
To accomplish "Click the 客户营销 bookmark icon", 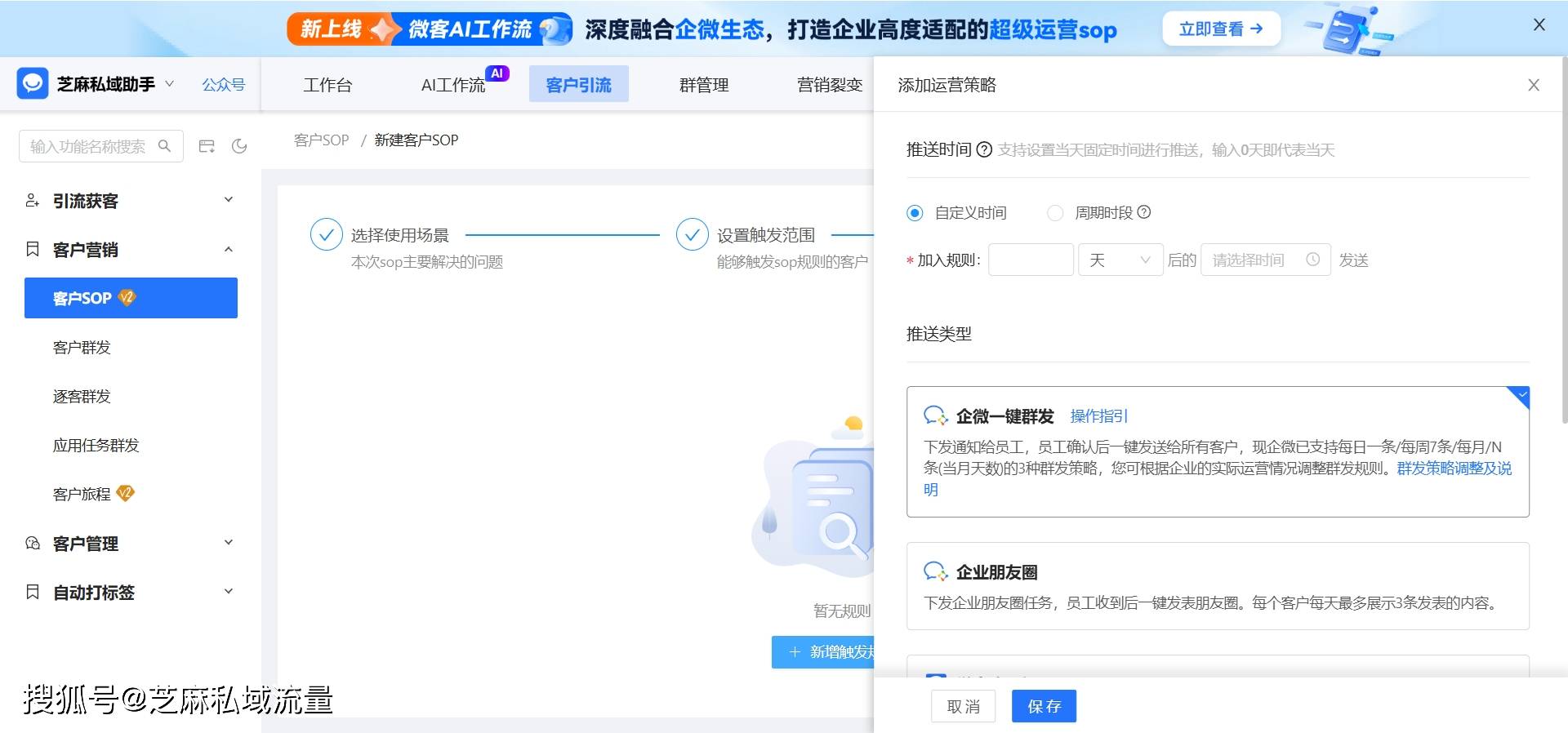I will pos(33,249).
